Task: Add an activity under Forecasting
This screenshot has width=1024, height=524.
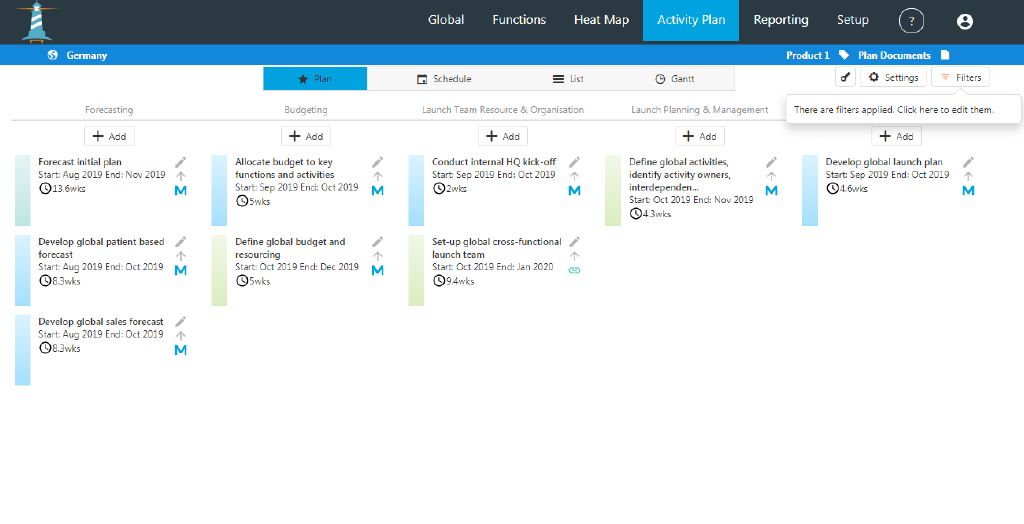Action: pyautogui.click(x=109, y=136)
